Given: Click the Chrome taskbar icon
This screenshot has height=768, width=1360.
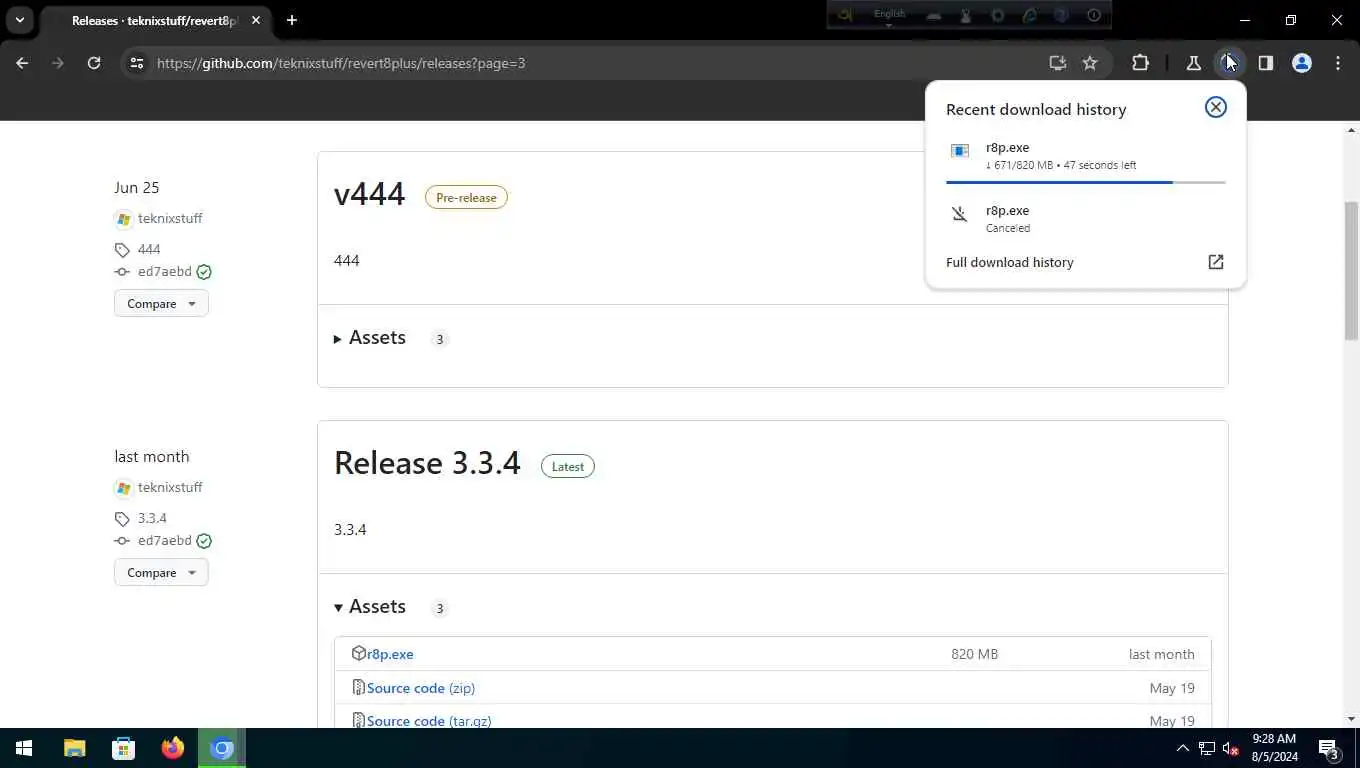Looking at the screenshot, I should (x=222, y=748).
